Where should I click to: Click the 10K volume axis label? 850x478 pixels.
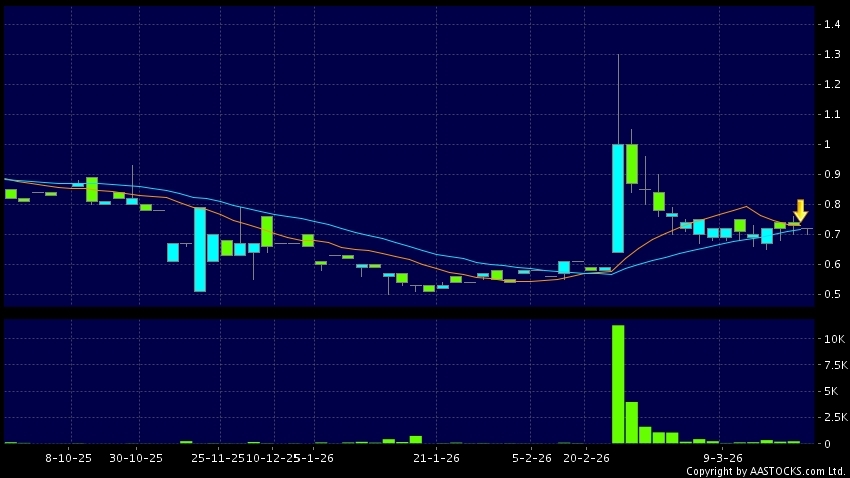point(831,340)
